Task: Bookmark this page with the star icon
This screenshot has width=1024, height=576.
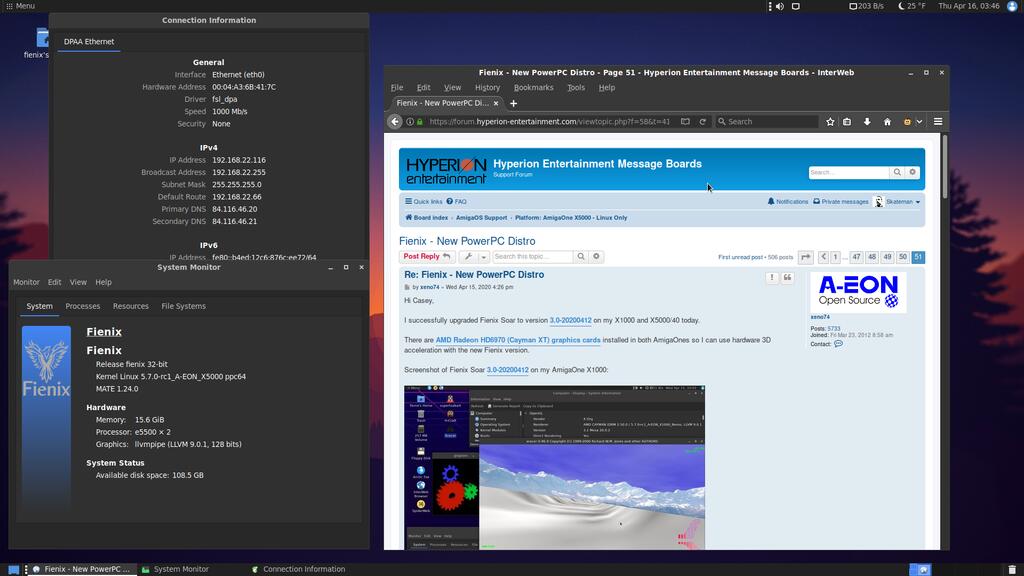Action: click(830, 121)
